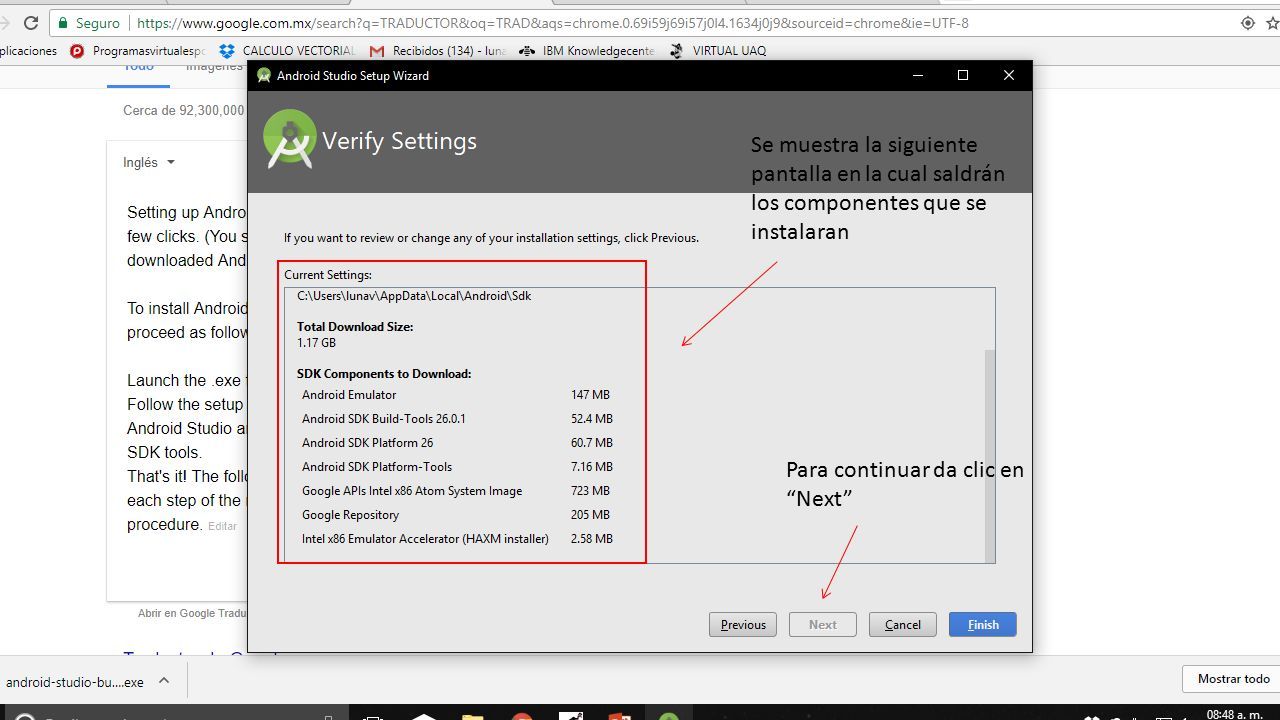Click the Android Studio logo in header
The image size is (1280, 720).
290,139
